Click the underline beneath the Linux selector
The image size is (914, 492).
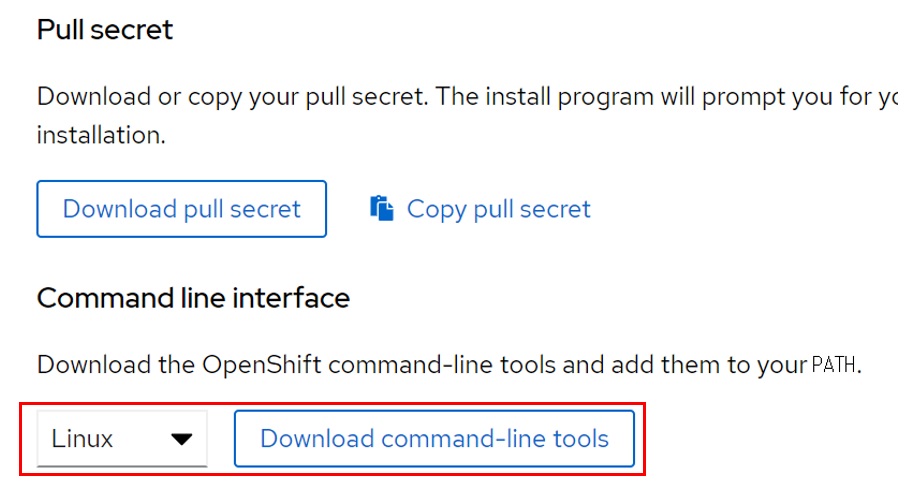(122, 465)
